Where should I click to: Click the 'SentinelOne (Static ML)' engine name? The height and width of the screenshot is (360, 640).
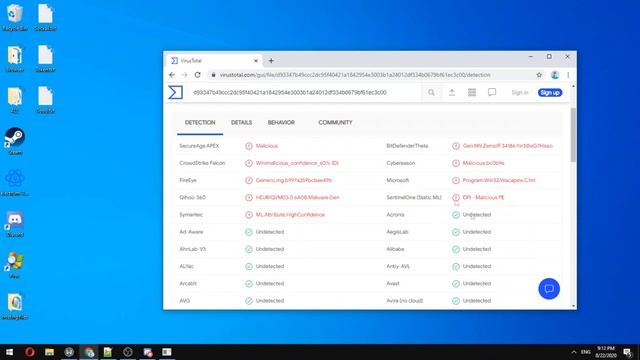point(414,198)
